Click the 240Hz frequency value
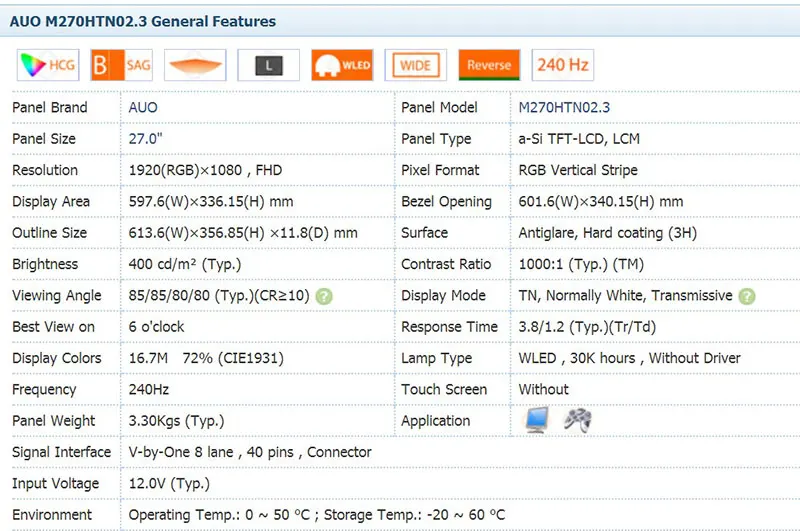Screen dimensions: 800x531 (148, 390)
